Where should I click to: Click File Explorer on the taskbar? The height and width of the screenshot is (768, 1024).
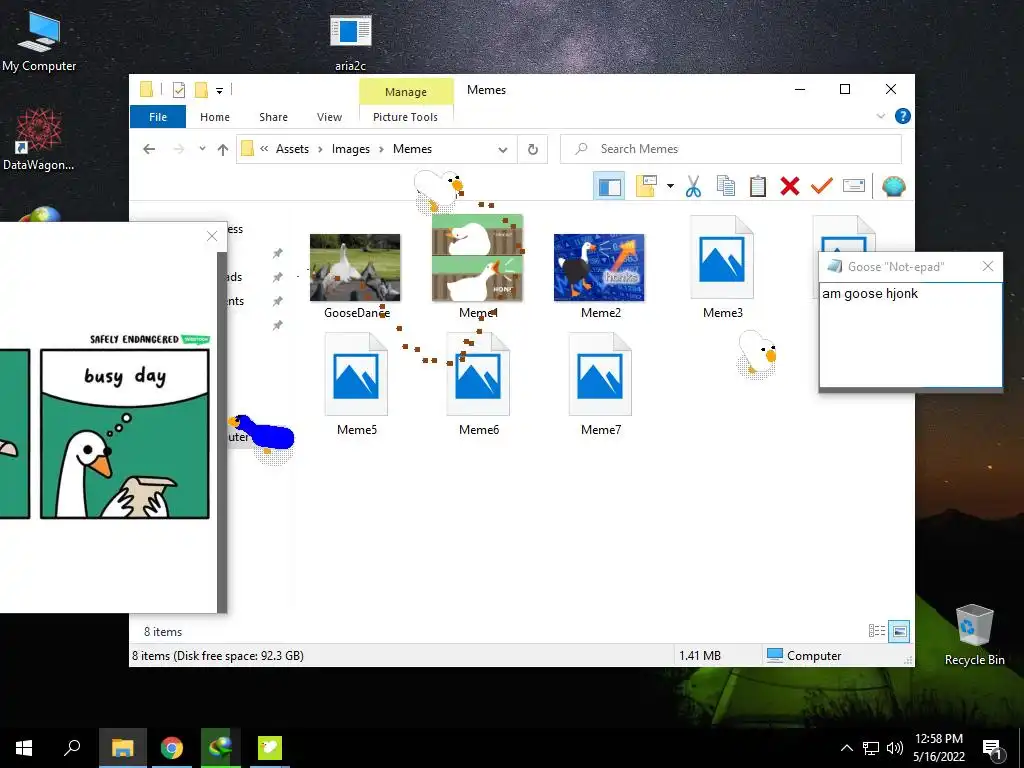coord(122,748)
